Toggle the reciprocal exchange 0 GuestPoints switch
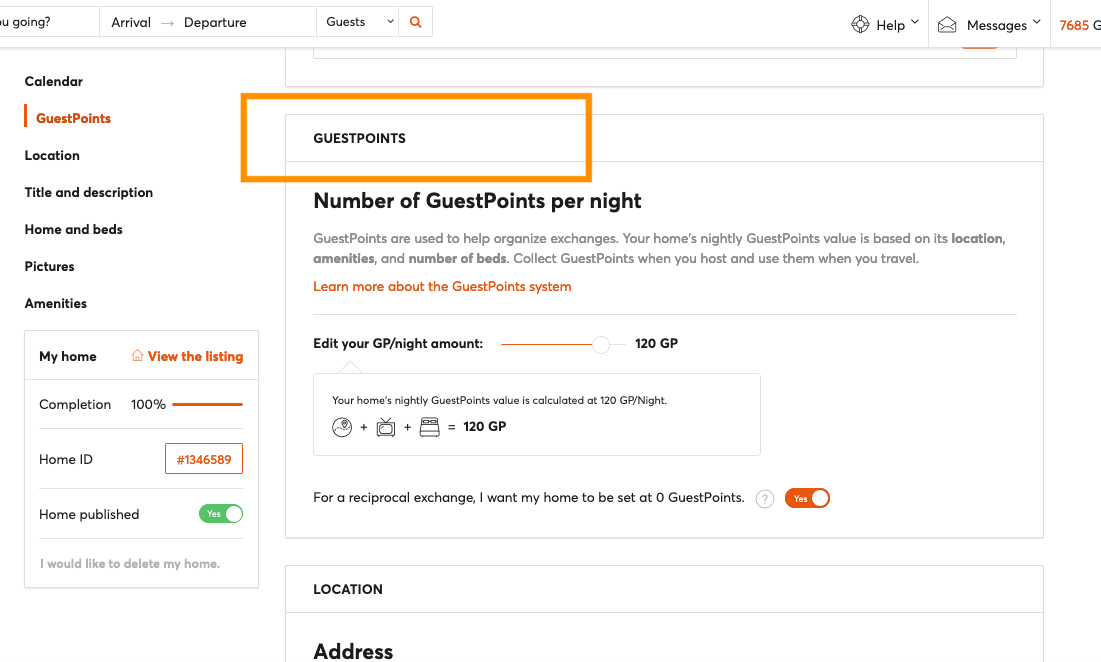 (x=807, y=498)
